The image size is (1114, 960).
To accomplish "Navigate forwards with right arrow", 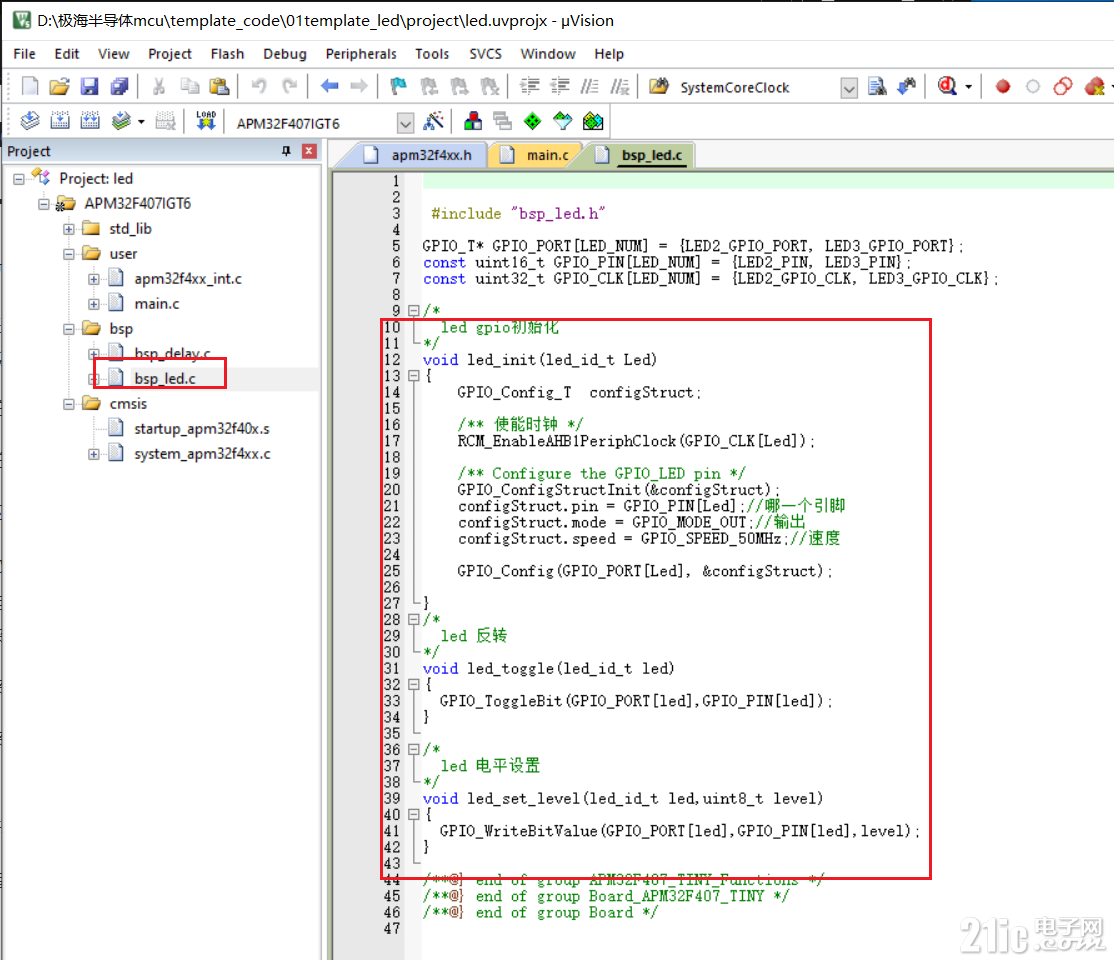I will tap(359, 87).
